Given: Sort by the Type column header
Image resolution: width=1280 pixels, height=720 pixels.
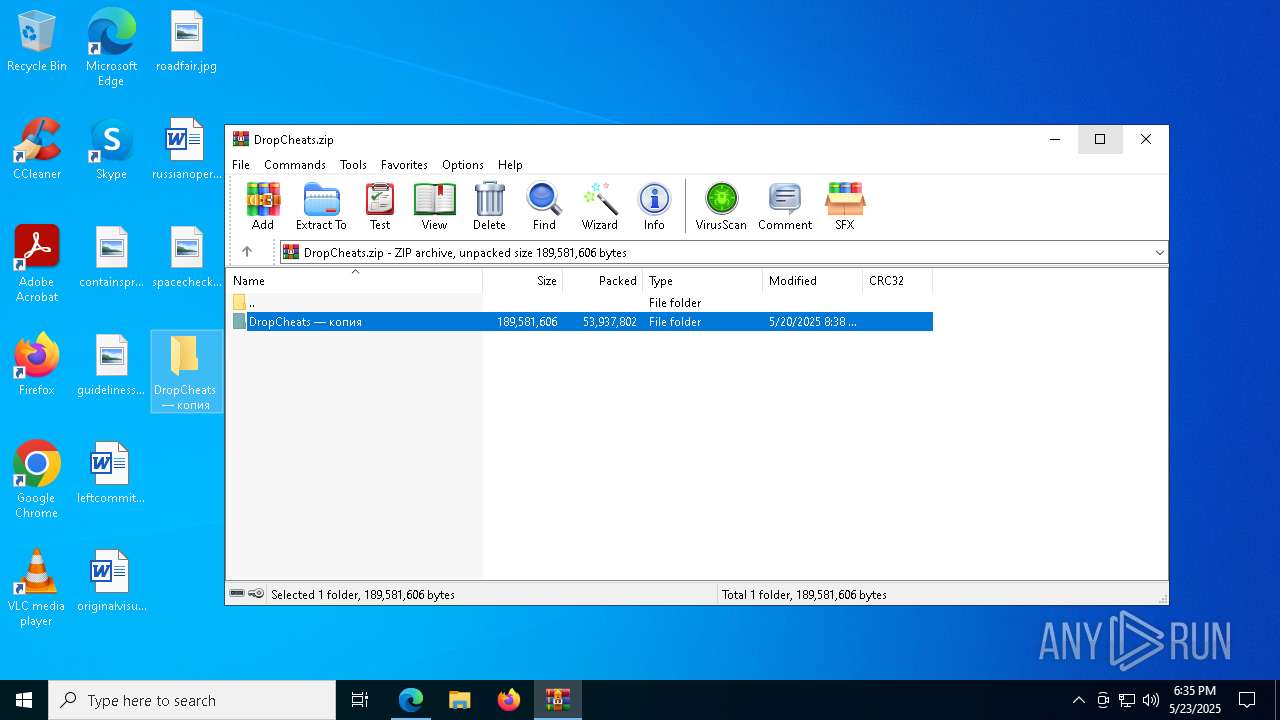Looking at the screenshot, I should (x=703, y=281).
